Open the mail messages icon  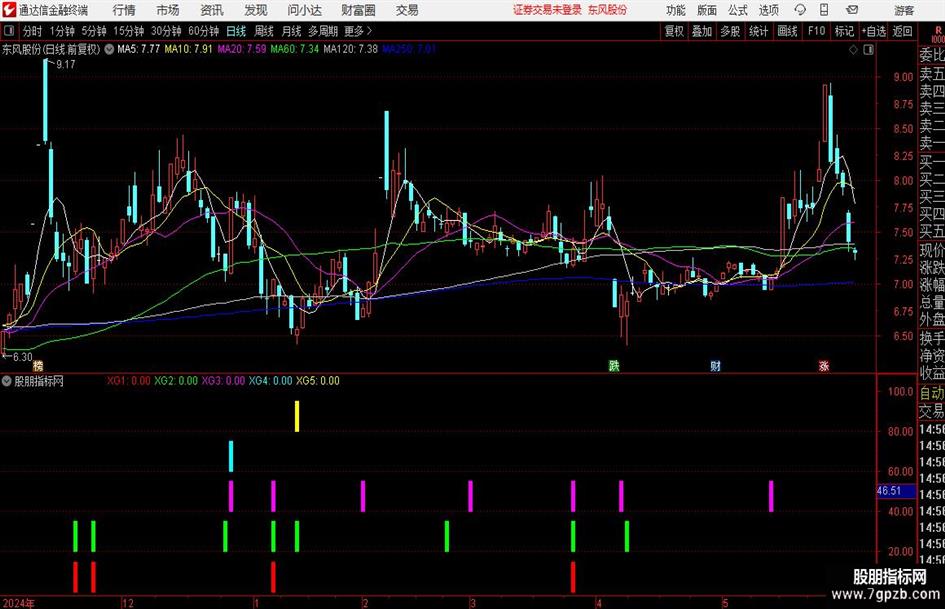[852, 10]
